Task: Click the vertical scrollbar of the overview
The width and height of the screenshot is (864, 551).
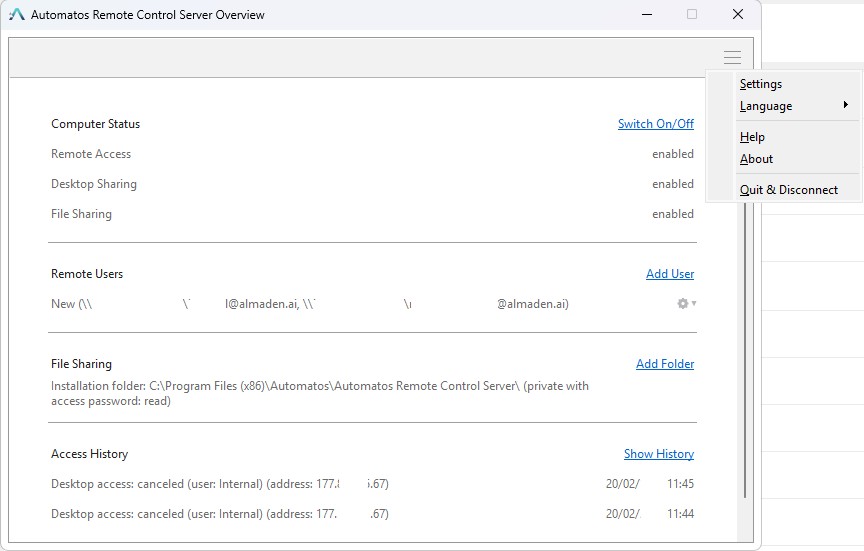Action: click(745, 350)
